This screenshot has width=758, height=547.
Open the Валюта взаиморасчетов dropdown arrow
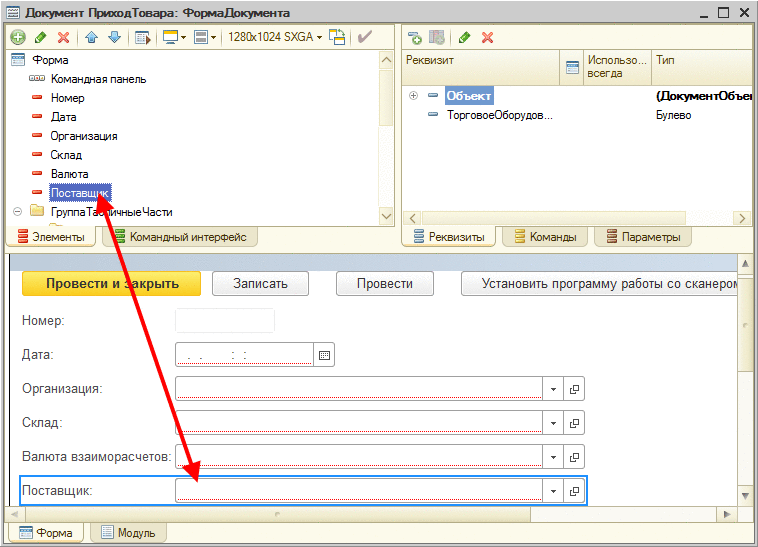point(553,457)
